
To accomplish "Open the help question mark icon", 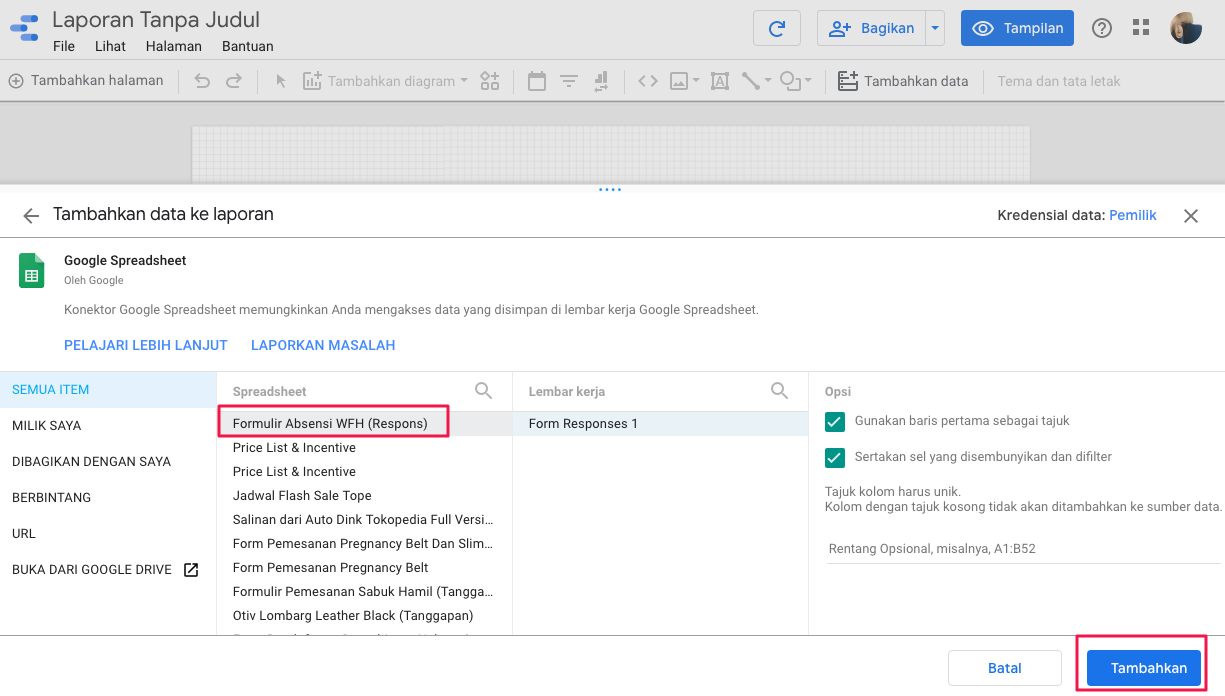I will (1102, 28).
